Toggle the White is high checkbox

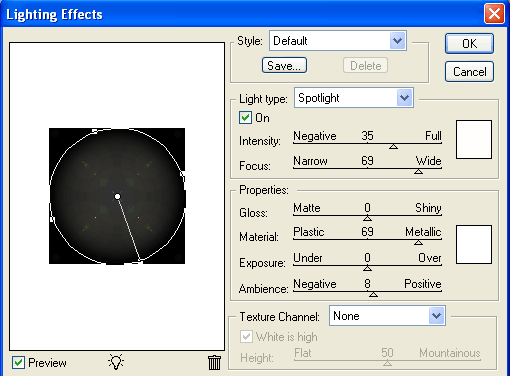point(246,337)
